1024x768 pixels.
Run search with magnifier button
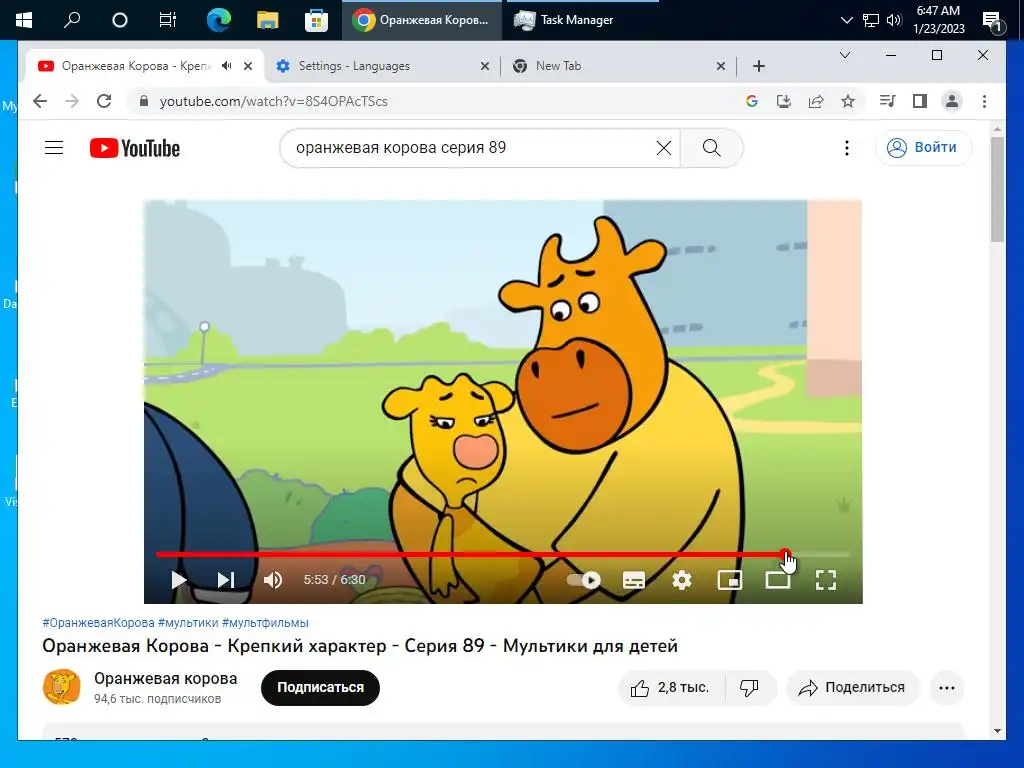[712, 148]
